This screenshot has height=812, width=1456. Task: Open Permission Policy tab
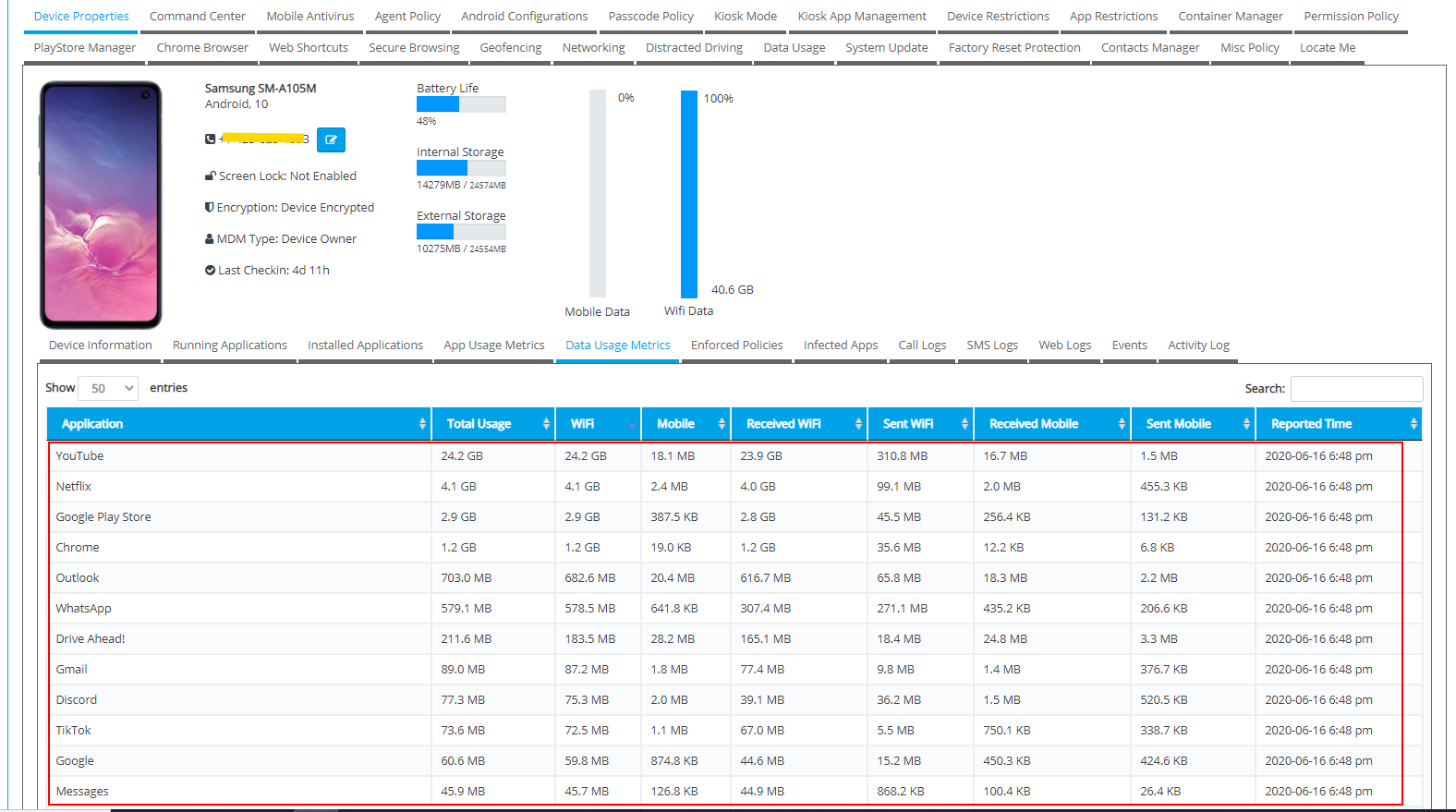tap(1351, 17)
